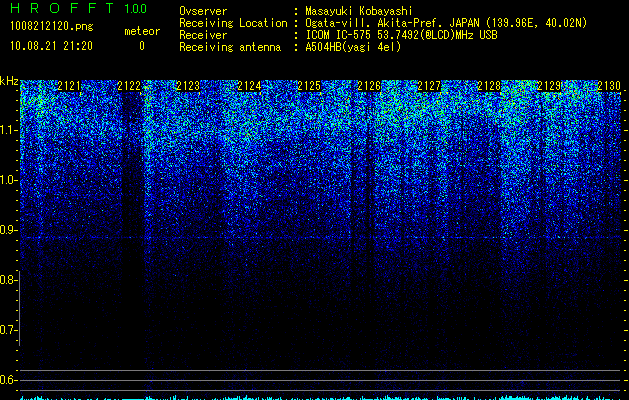Click the meteor label
The image size is (629, 400).
[x=142, y=31]
